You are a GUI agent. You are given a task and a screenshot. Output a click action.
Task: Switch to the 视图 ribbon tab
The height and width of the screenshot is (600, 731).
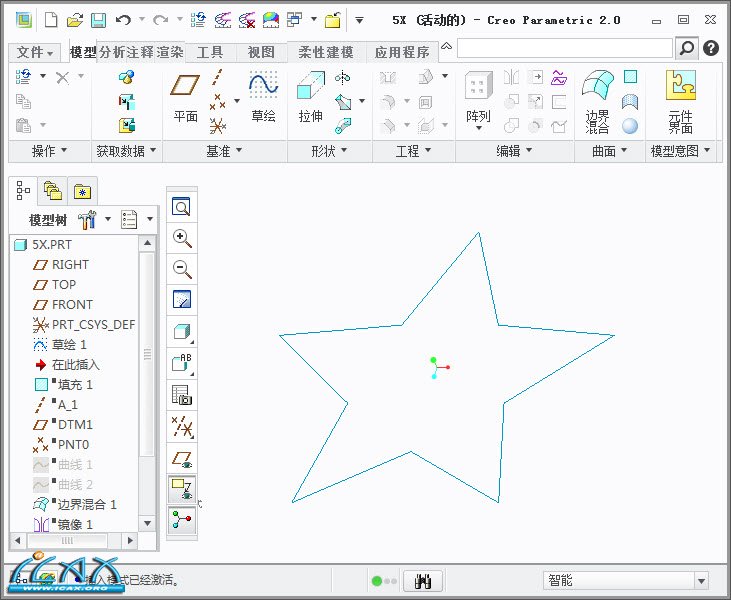[x=261, y=53]
